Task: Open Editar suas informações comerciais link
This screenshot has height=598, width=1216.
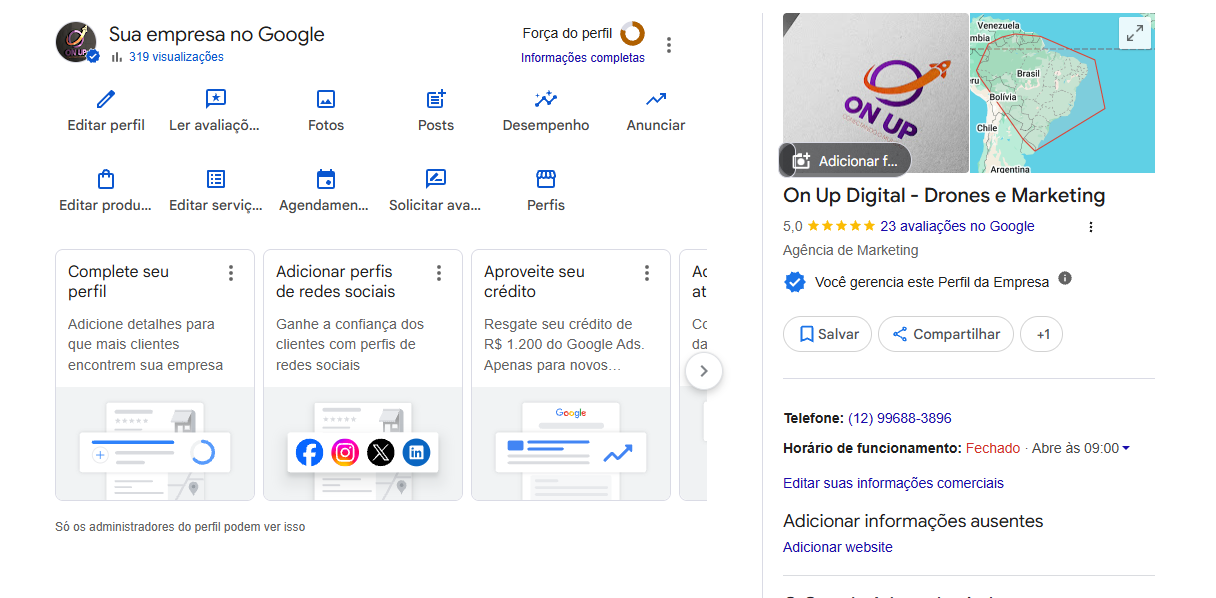Action: click(893, 483)
